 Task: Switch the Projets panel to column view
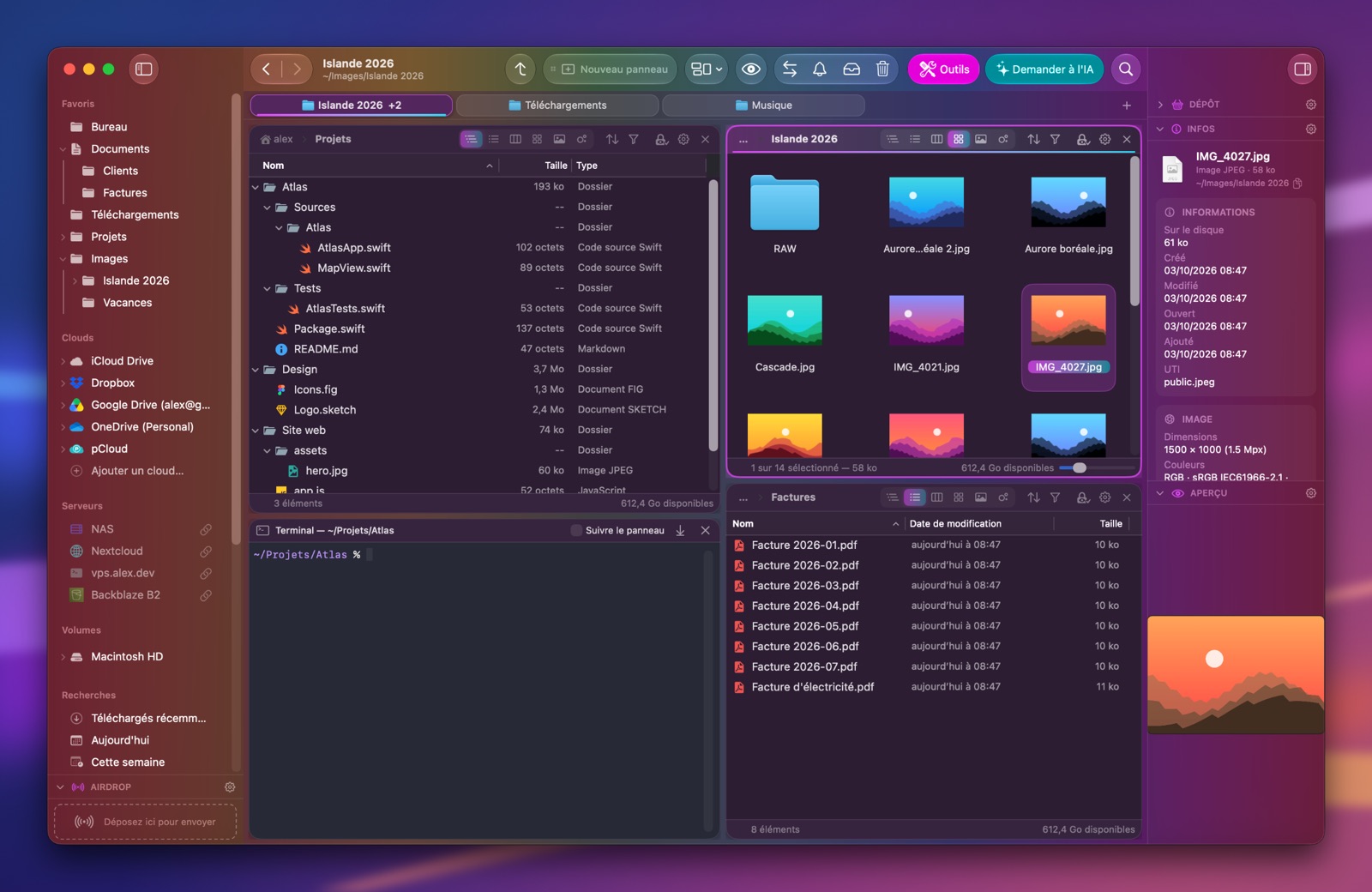(x=515, y=139)
